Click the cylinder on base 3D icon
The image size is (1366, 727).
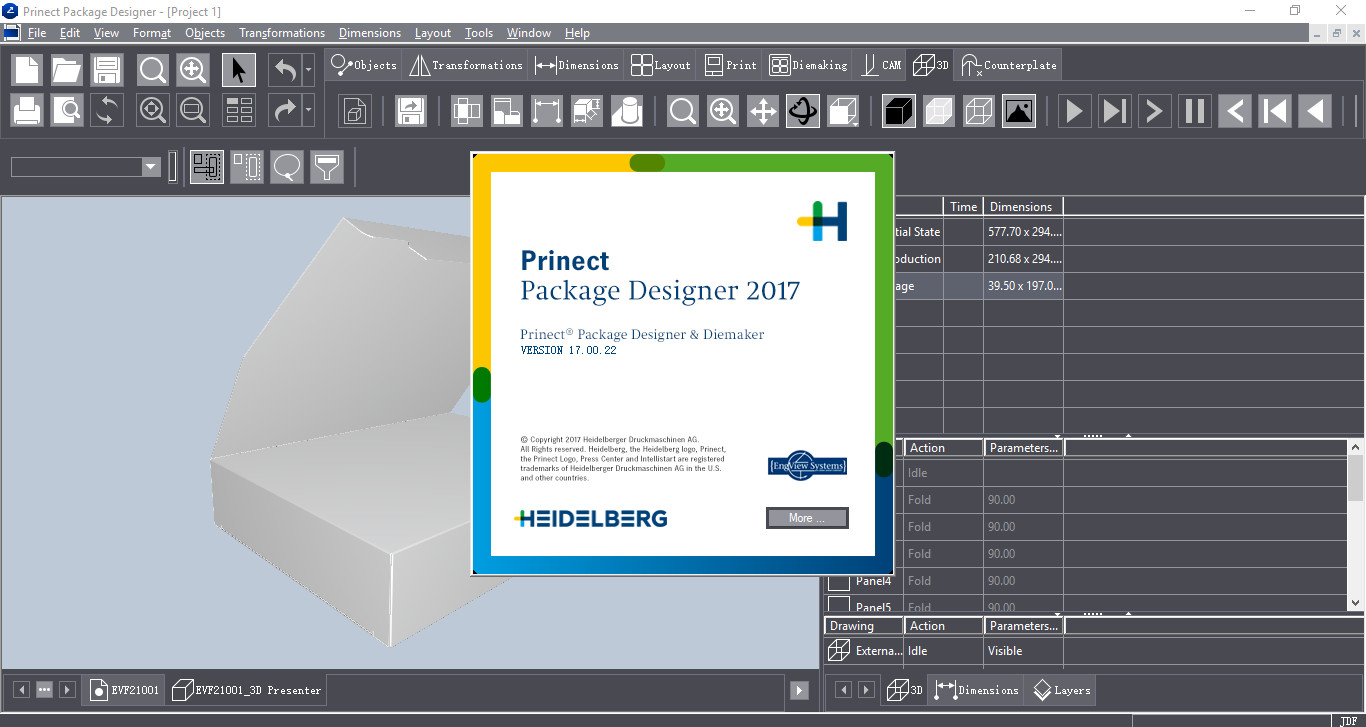(627, 110)
